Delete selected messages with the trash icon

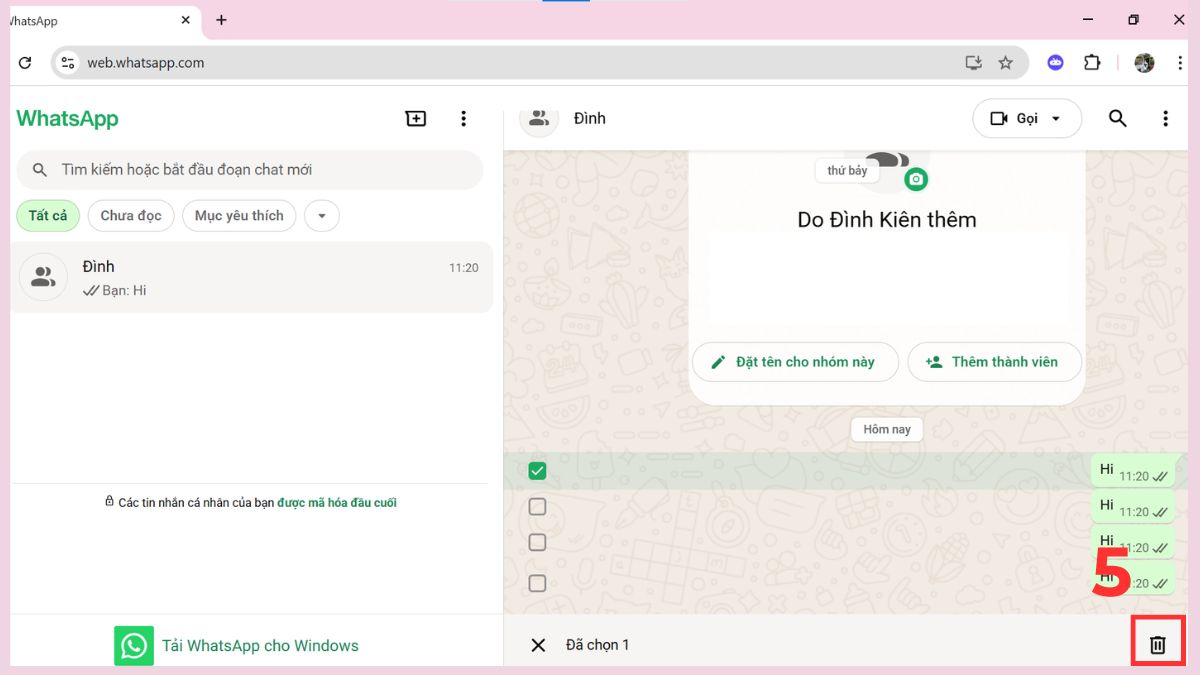pos(1157,643)
